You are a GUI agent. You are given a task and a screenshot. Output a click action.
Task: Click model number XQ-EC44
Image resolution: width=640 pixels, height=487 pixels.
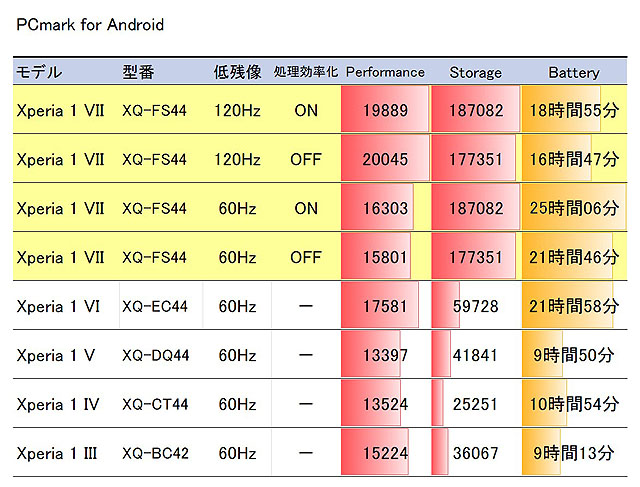[155, 306]
